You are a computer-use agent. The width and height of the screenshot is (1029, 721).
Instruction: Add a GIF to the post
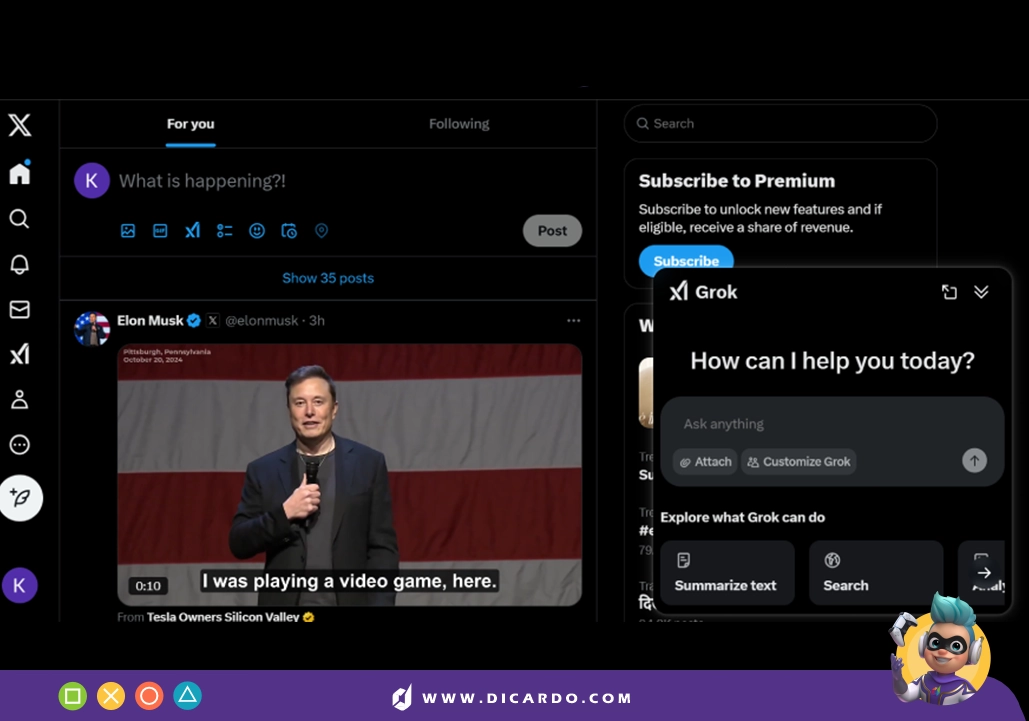[160, 231]
